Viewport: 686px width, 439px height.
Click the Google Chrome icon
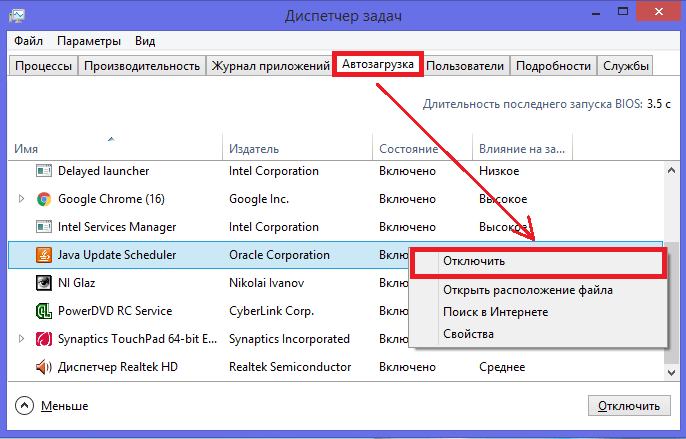point(44,199)
